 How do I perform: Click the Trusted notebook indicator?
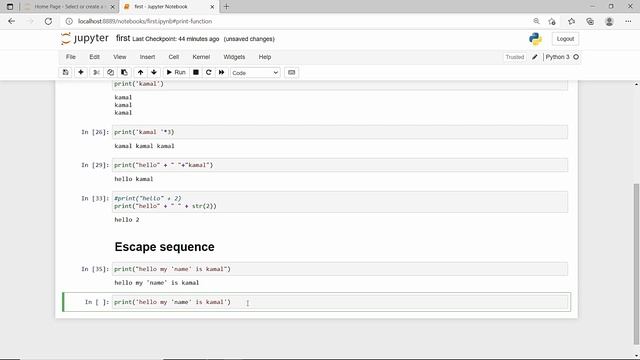[515, 57]
